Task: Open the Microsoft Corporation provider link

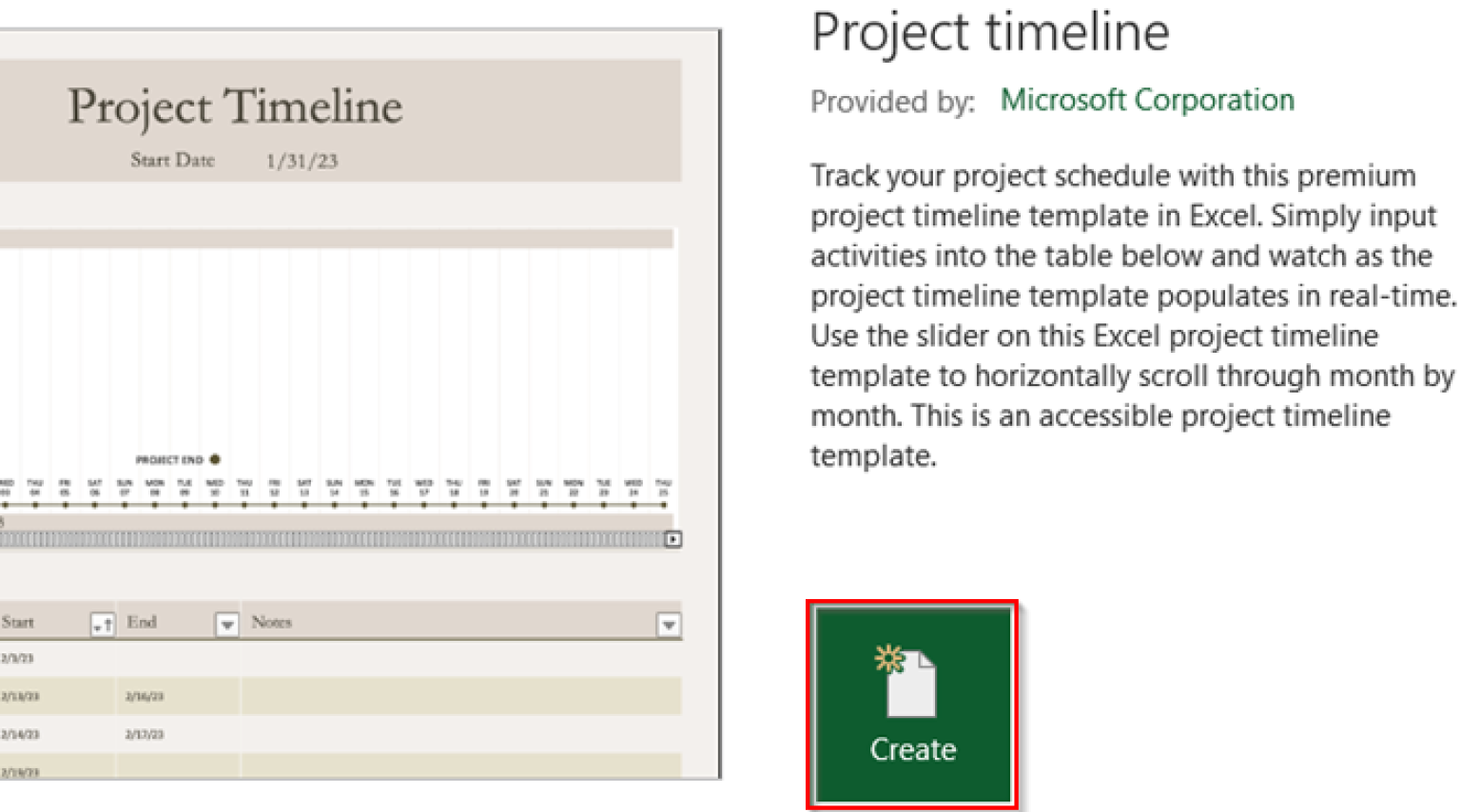Action: [1147, 99]
